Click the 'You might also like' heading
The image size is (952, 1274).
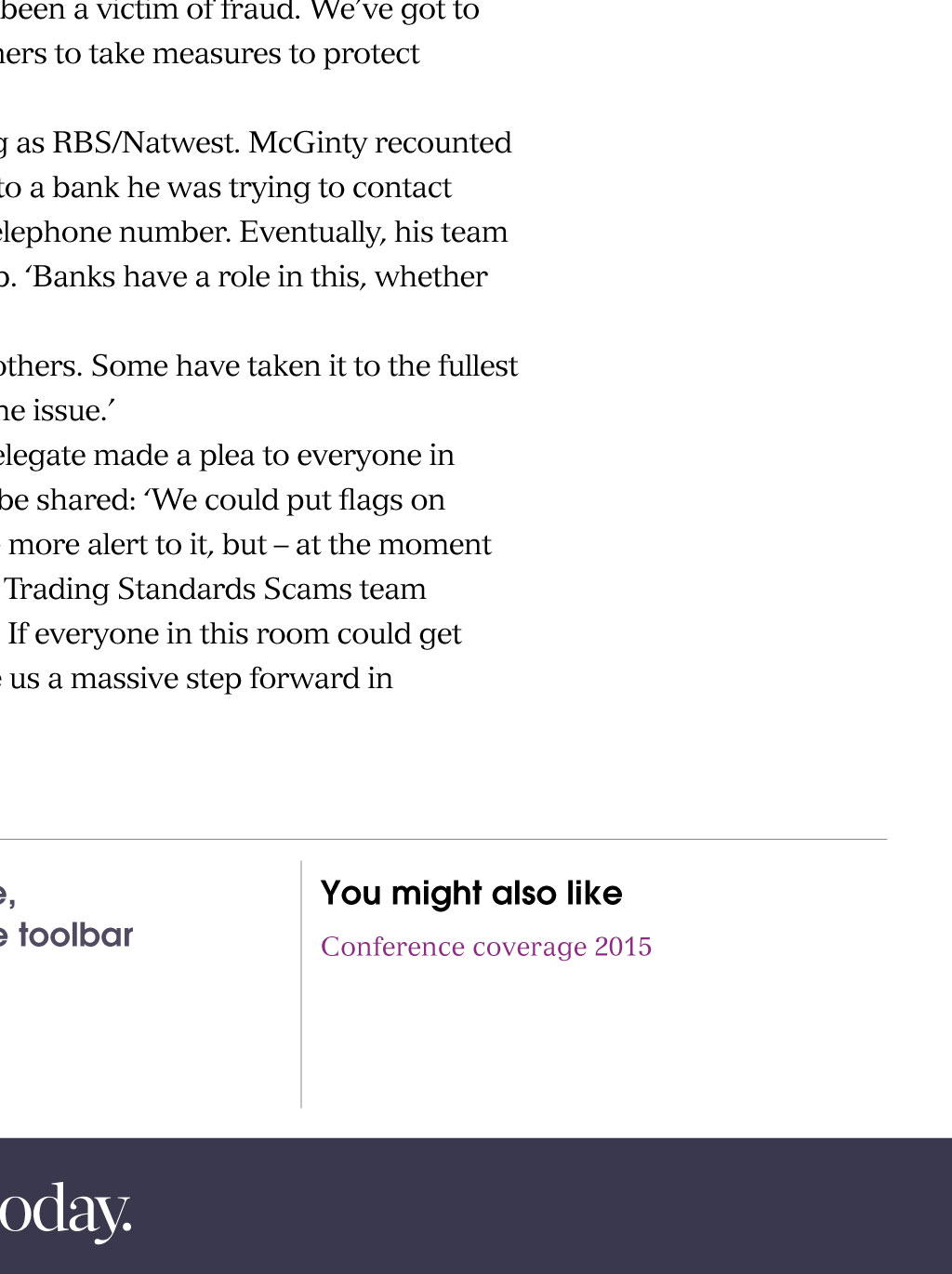471,893
